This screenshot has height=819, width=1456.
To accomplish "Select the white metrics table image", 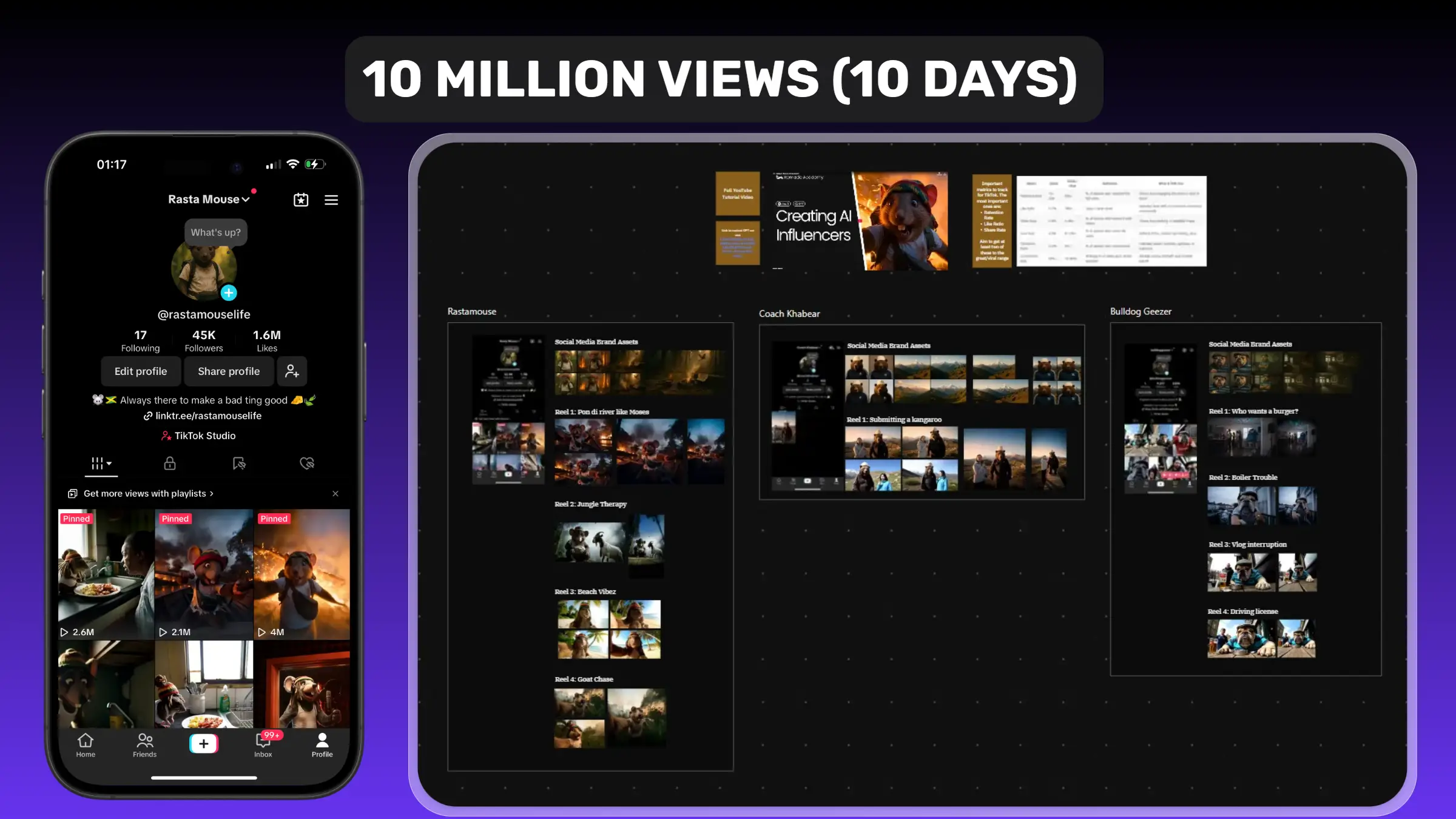I will (x=1111, y=221).
